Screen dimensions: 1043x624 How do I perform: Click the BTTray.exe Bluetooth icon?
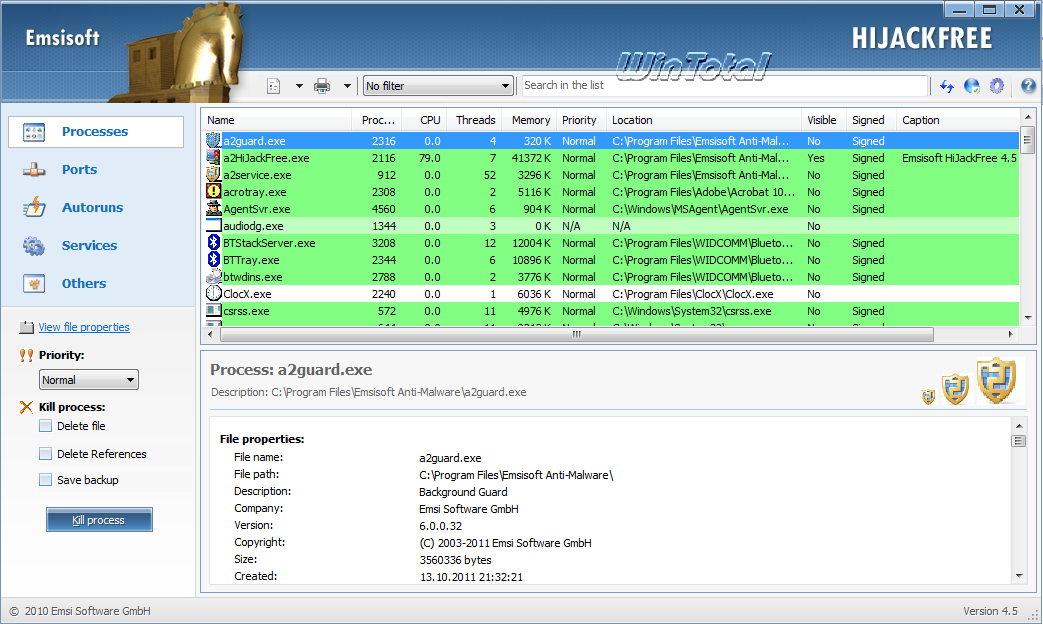214,259
